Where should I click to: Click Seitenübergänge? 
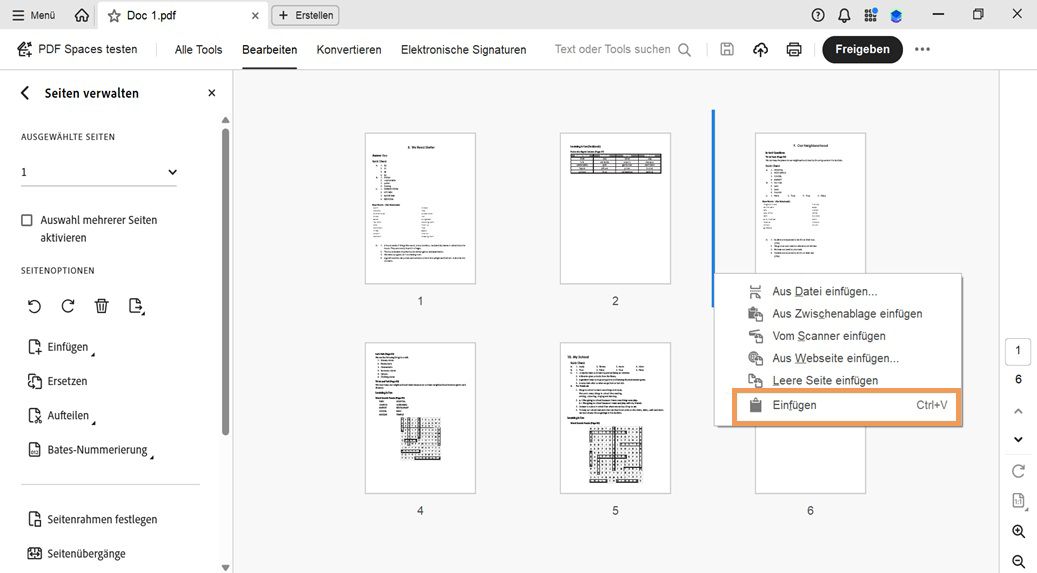point(77,554)
